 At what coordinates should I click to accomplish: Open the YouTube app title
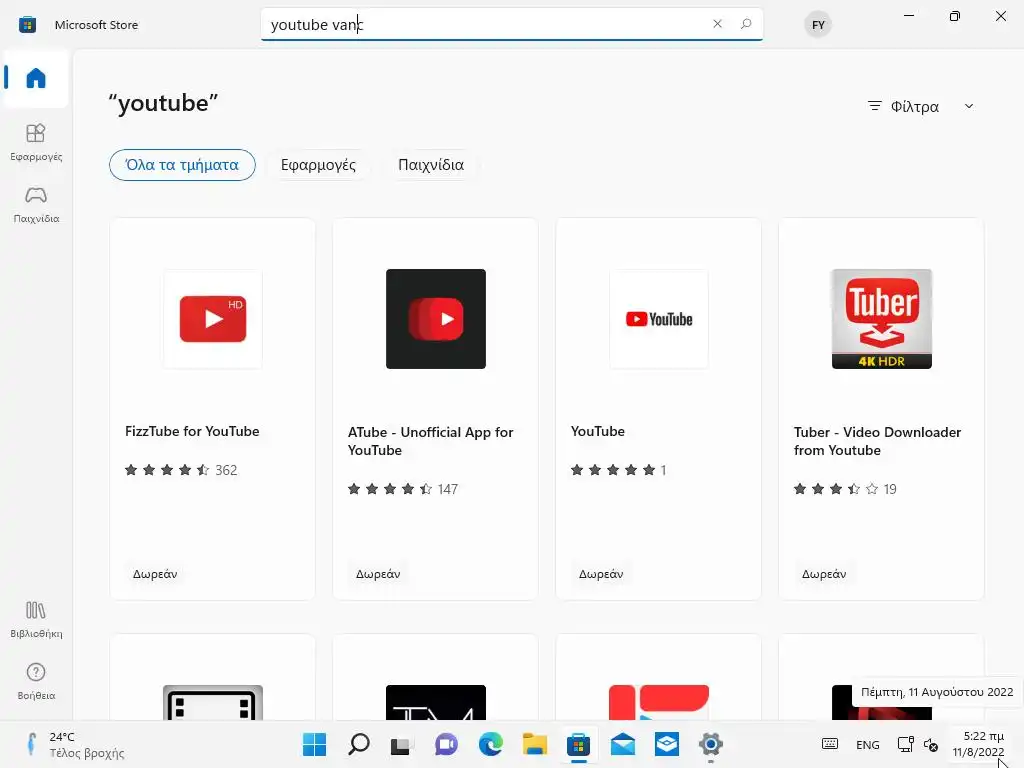(x=598, y=431)
